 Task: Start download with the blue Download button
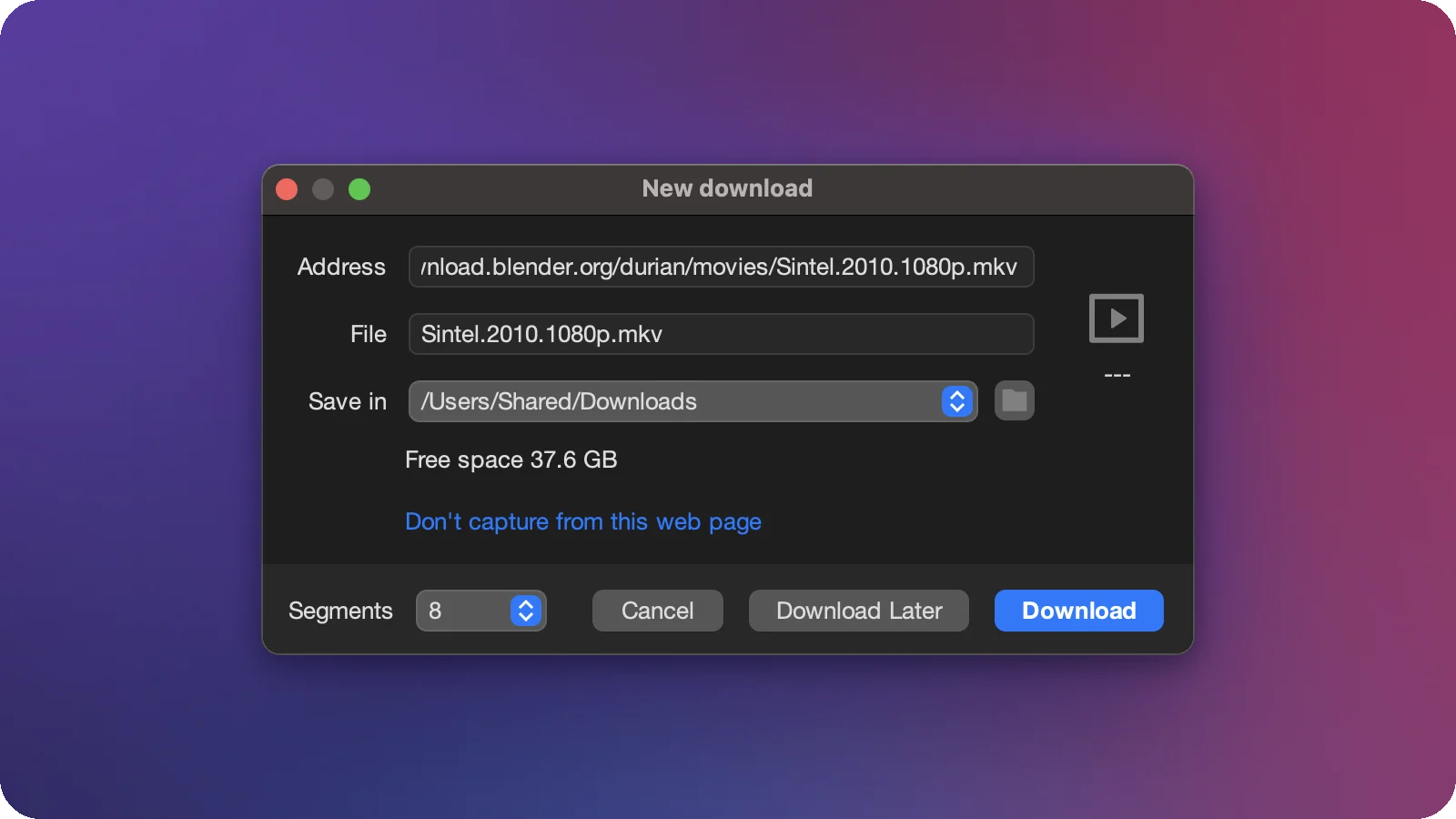1078,611
